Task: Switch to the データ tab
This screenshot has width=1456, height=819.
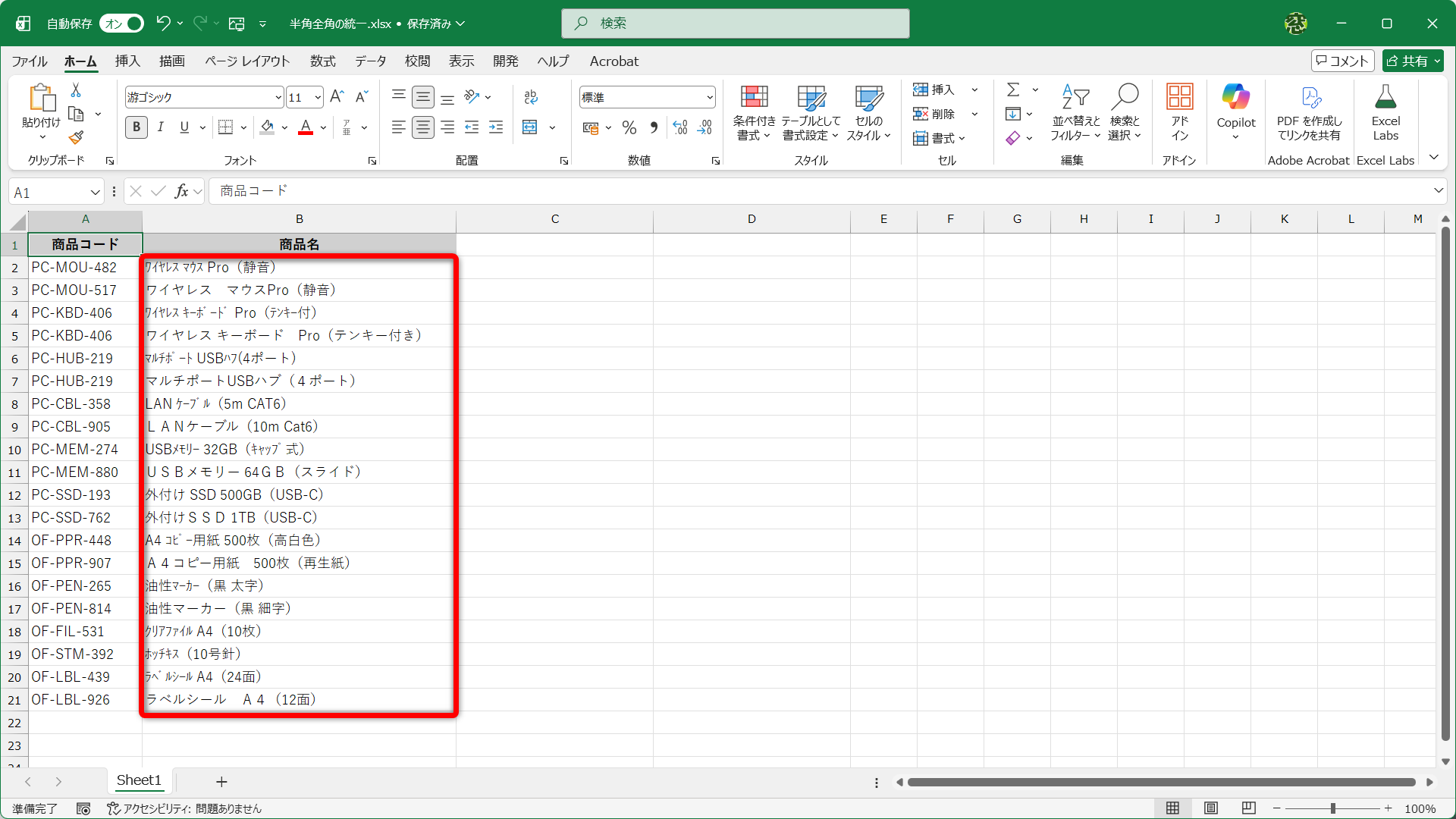Action: point(370,61)
